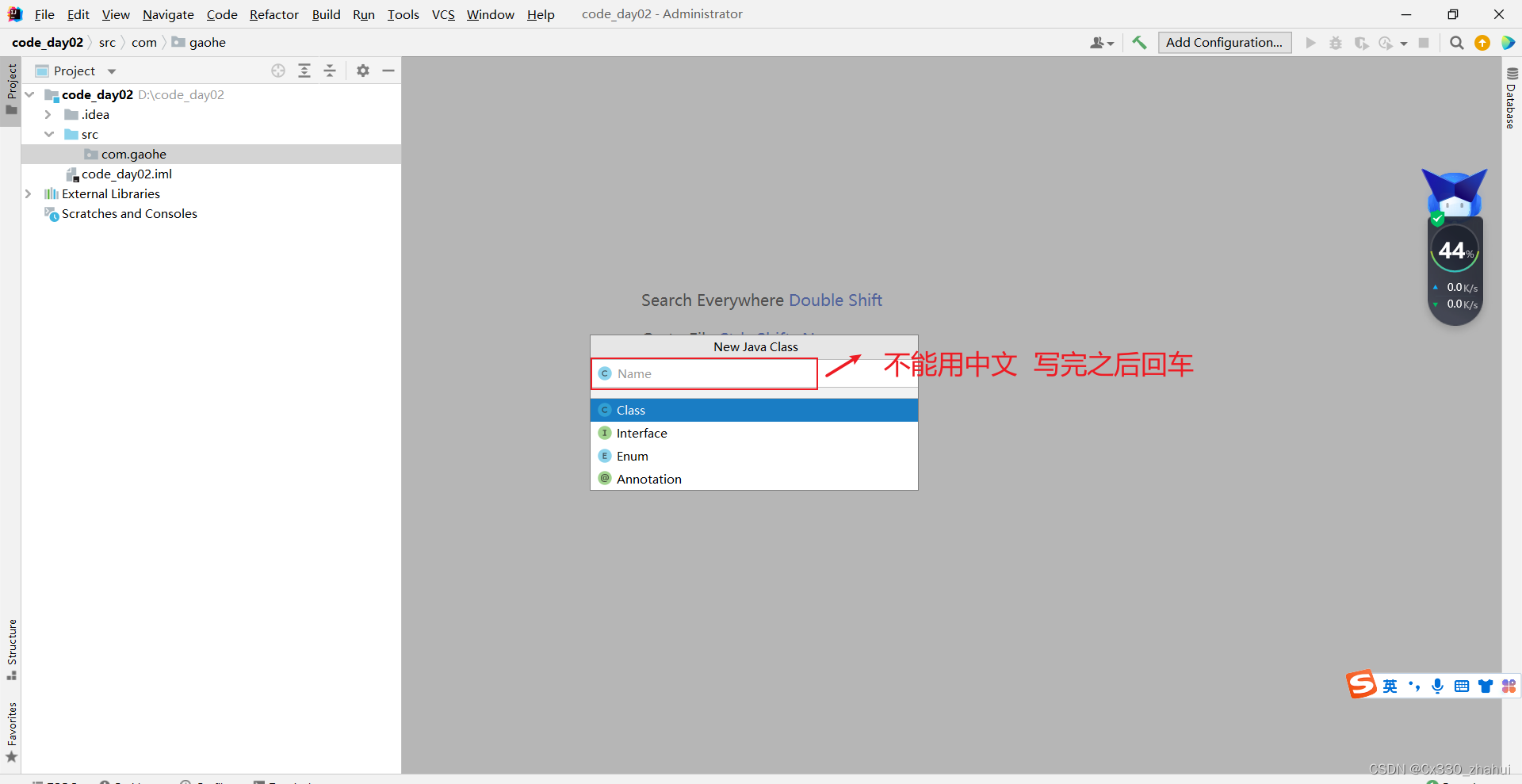Click Add Configuration button

coord(1225,43)
